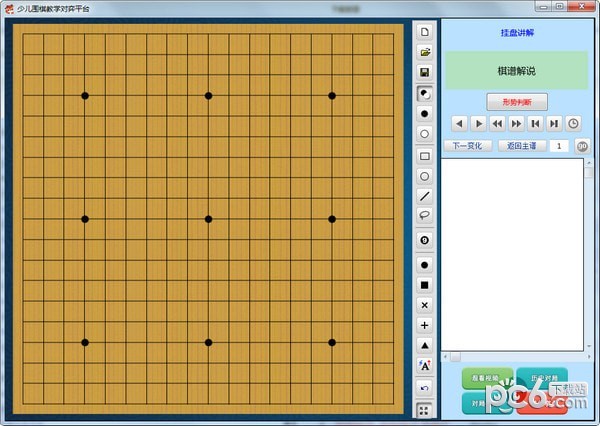This screenshot has width=600, height=426.
Task: Click the 返回主谱 button
Action: [x=522, y=146]
